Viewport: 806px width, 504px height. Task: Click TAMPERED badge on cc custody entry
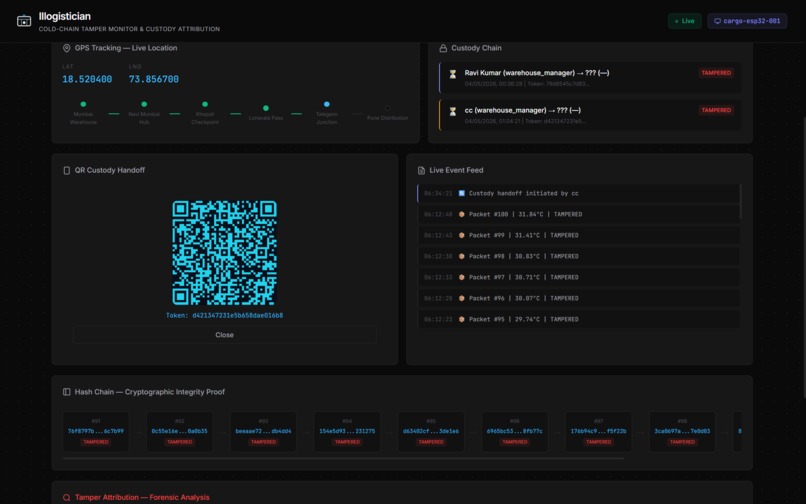716,110
